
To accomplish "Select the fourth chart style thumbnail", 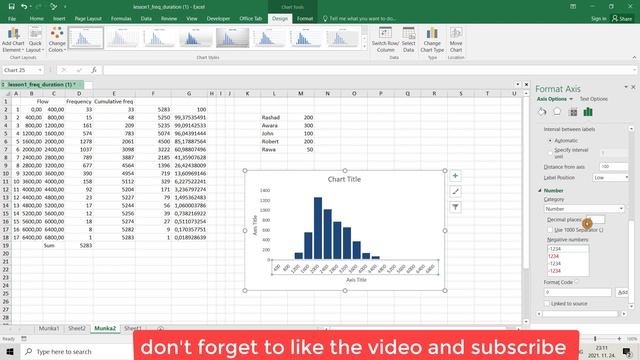I will point(196,38).
